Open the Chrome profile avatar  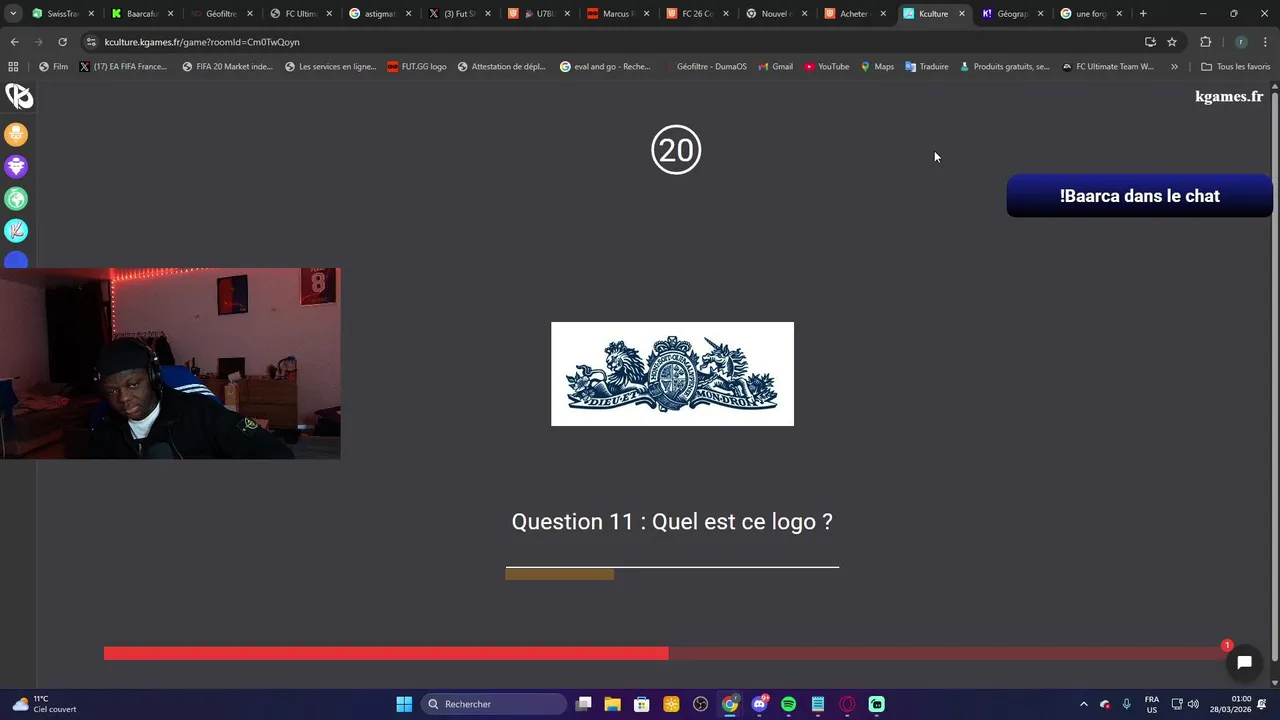1241,42
